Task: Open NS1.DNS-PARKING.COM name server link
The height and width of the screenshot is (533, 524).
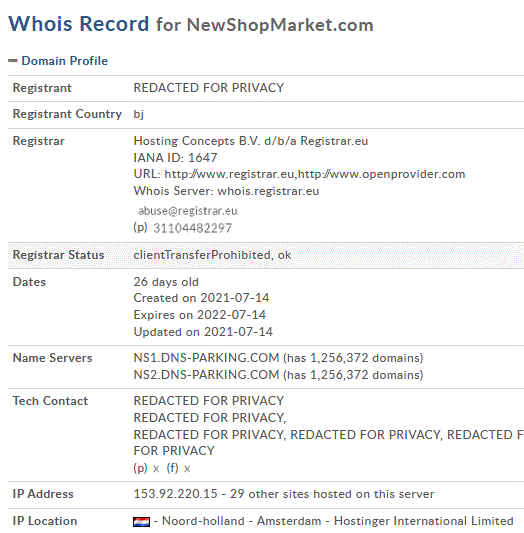Action: 206,358
